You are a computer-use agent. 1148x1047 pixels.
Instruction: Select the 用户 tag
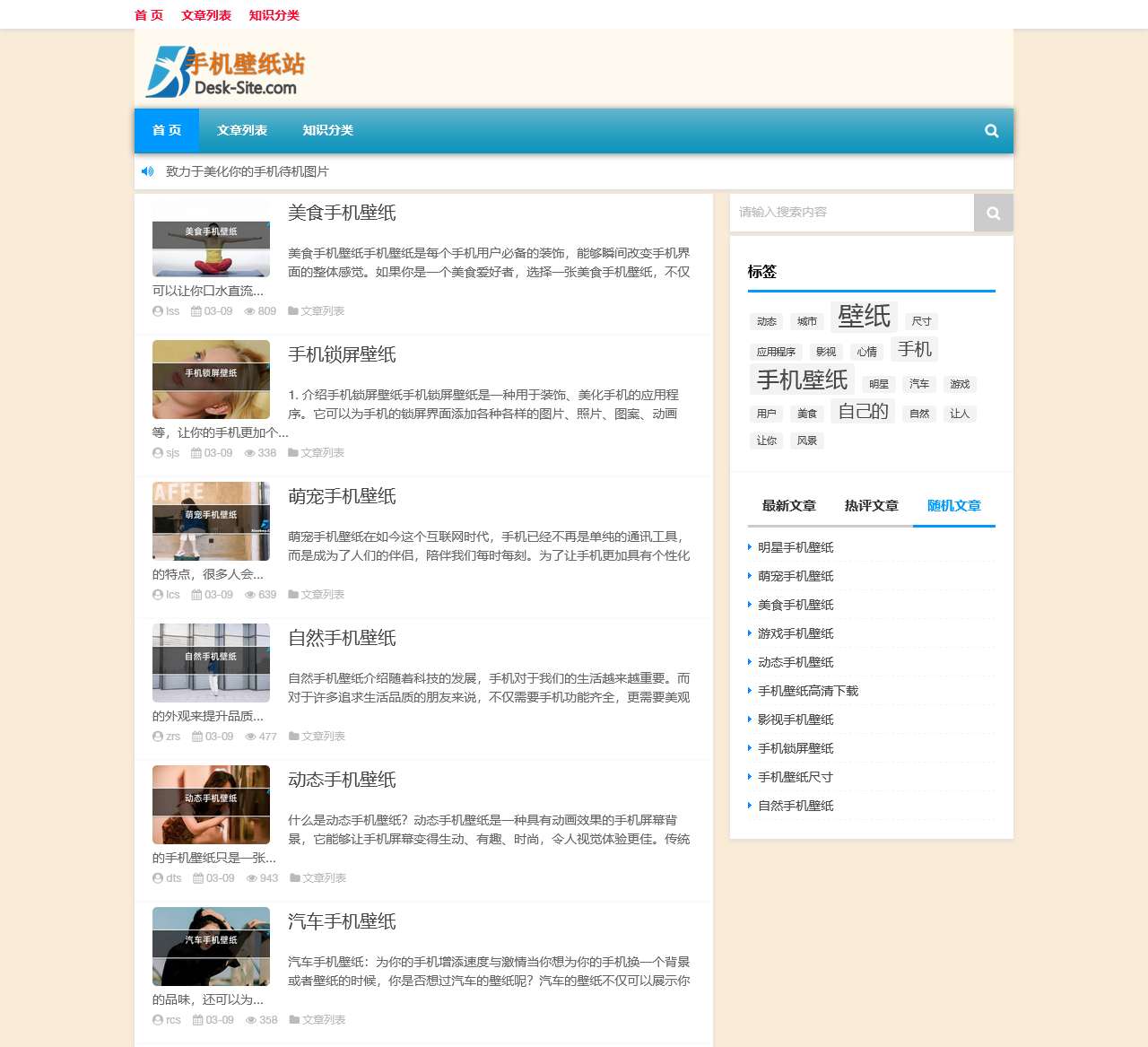(x=767, y=414)
